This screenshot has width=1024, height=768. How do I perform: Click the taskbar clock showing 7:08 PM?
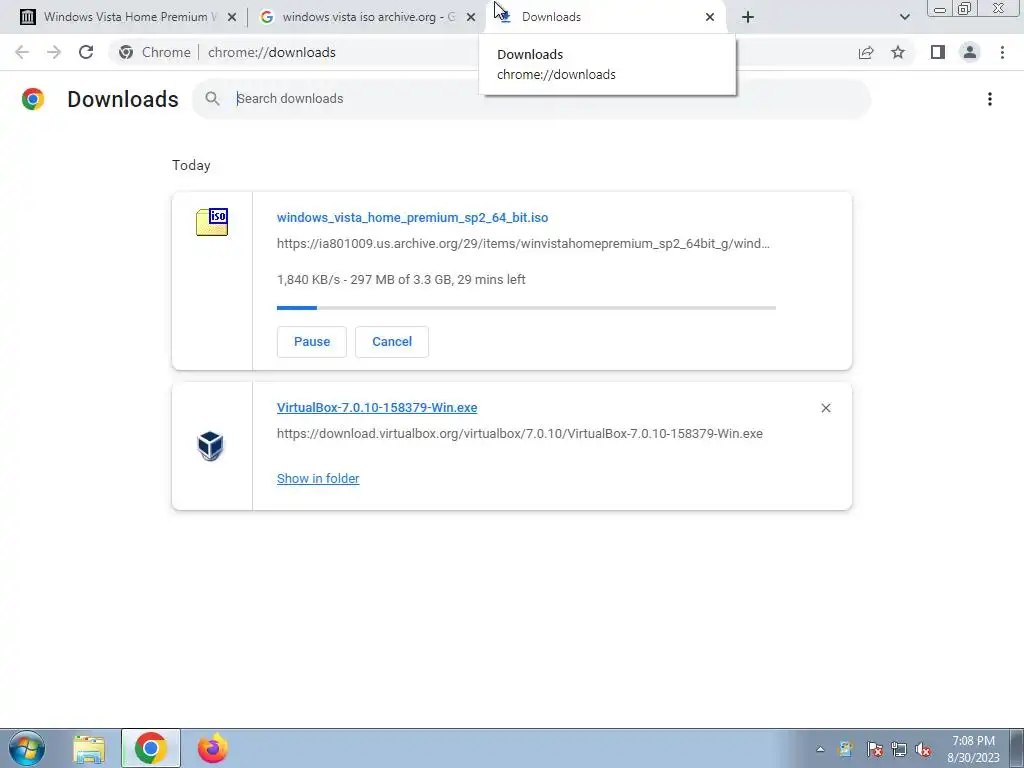click(x=973, y=749)
